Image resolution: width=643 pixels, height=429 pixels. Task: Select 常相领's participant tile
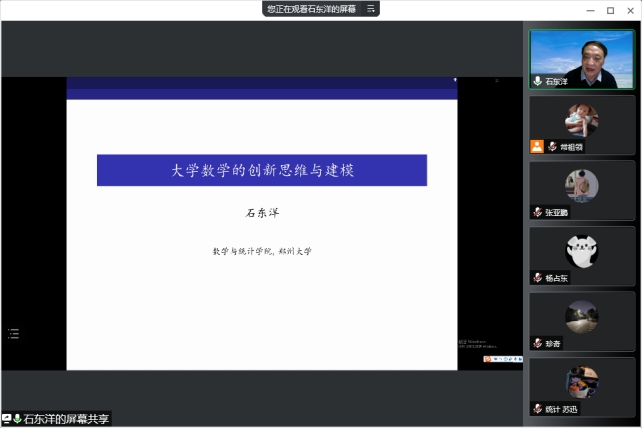click(581, 124)
